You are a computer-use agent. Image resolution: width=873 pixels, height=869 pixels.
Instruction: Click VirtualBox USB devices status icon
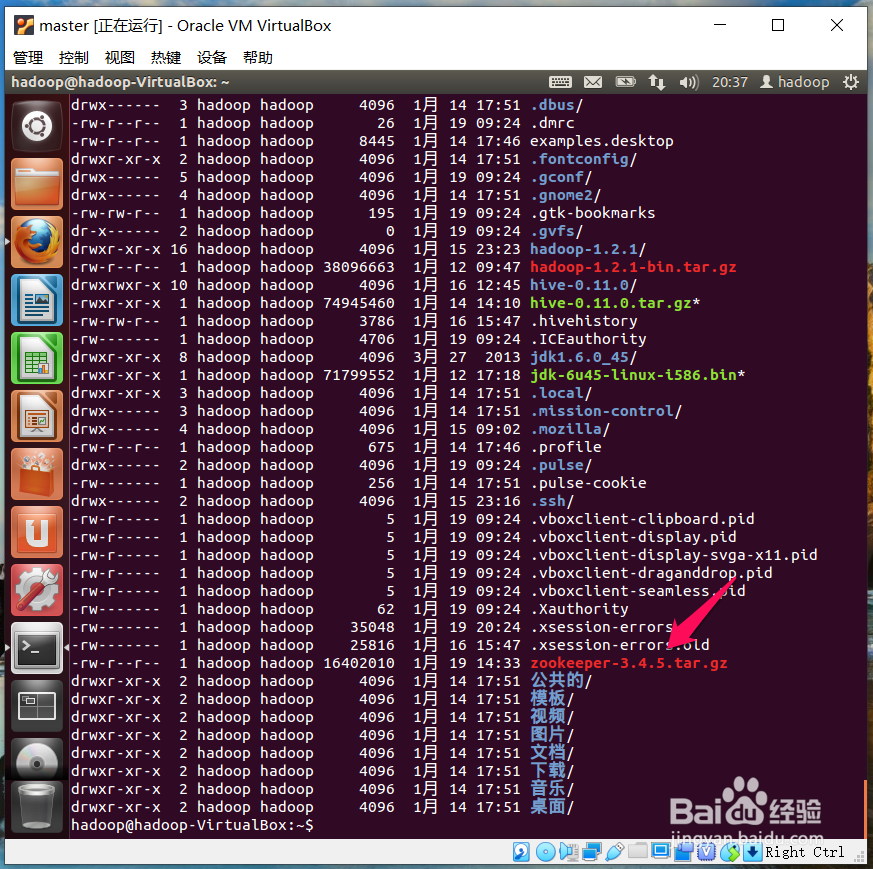point(615,852)
